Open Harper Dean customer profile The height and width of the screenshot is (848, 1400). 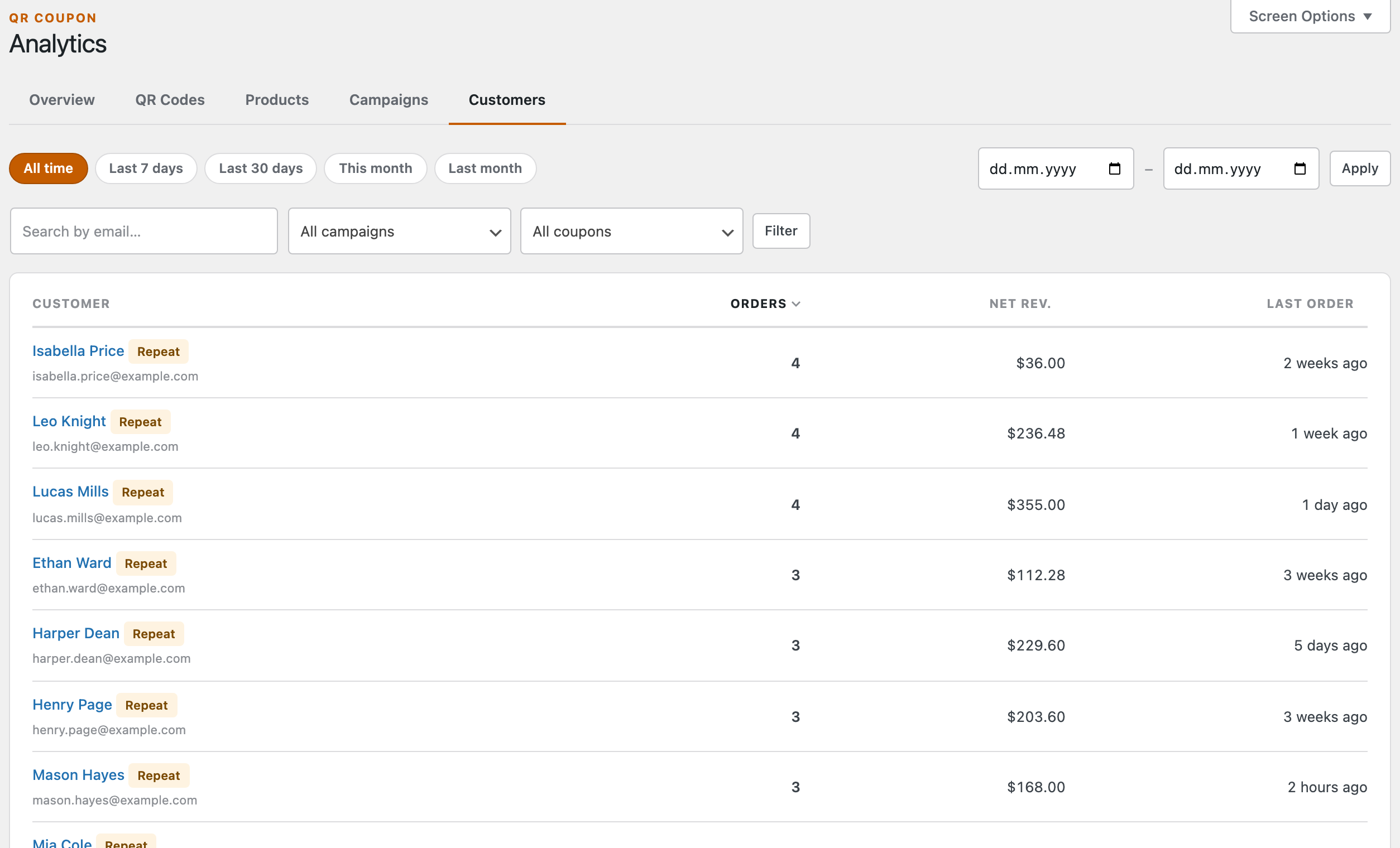coord(76,634)
